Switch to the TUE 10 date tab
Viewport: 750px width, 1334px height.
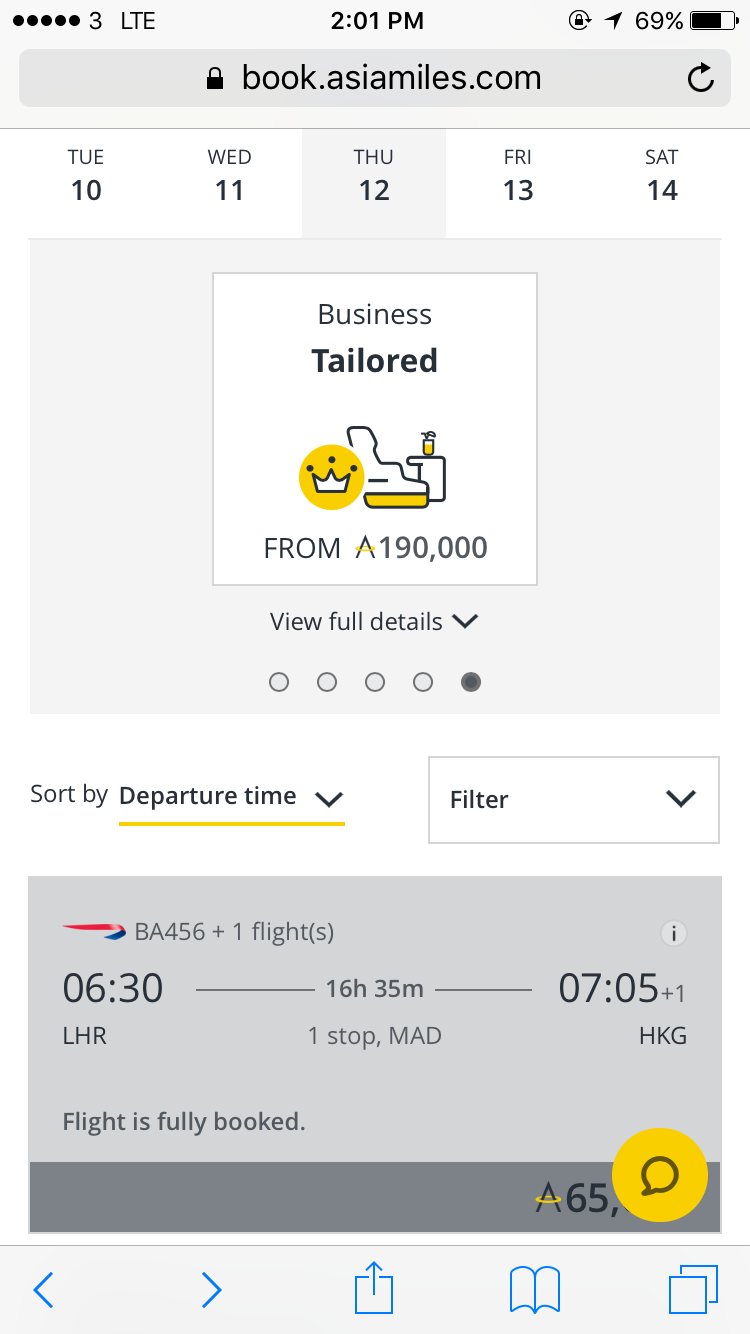coord(86,175)
